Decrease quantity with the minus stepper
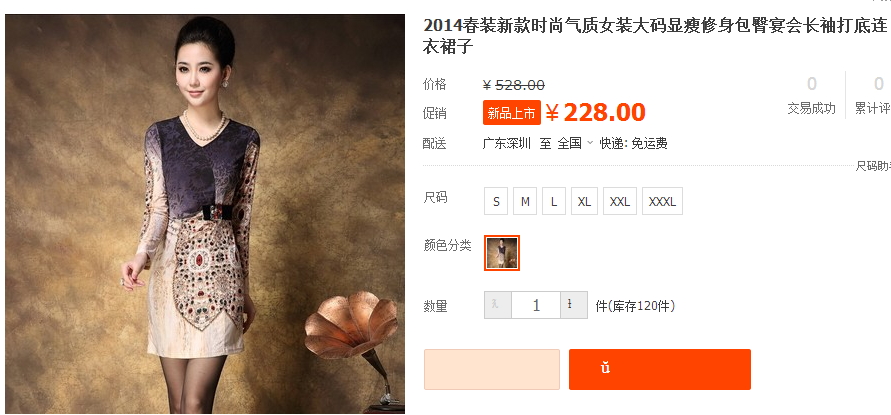 pyautogui.click(x=498, y=305)
